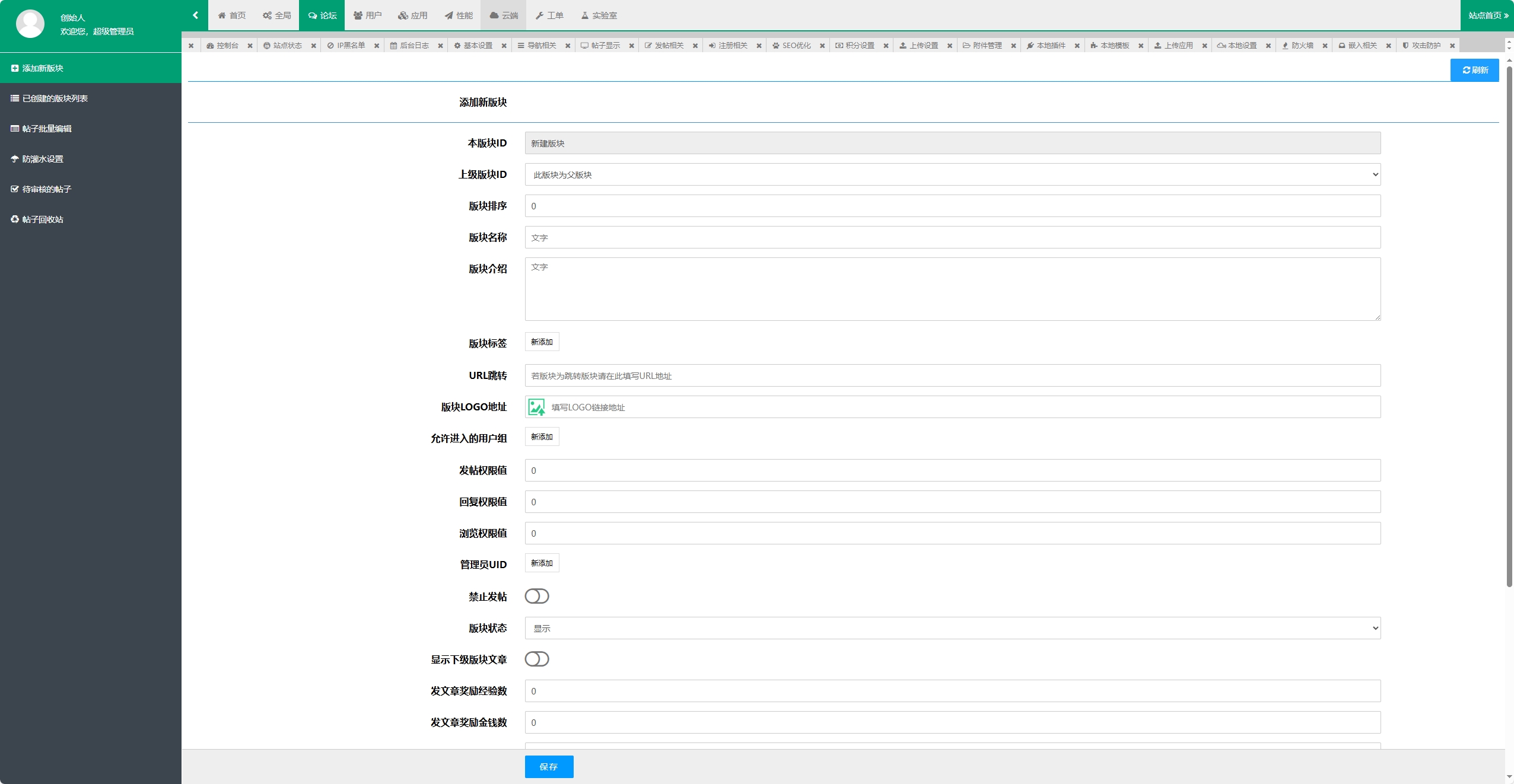Click 站点首页 link
The width and height of the screenshot is (1514, 784).
[x=1488, y=15]
